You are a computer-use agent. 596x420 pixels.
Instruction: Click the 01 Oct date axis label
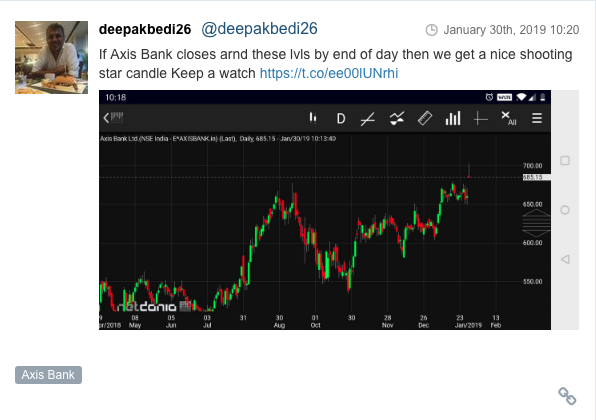(x=315, y=321)
